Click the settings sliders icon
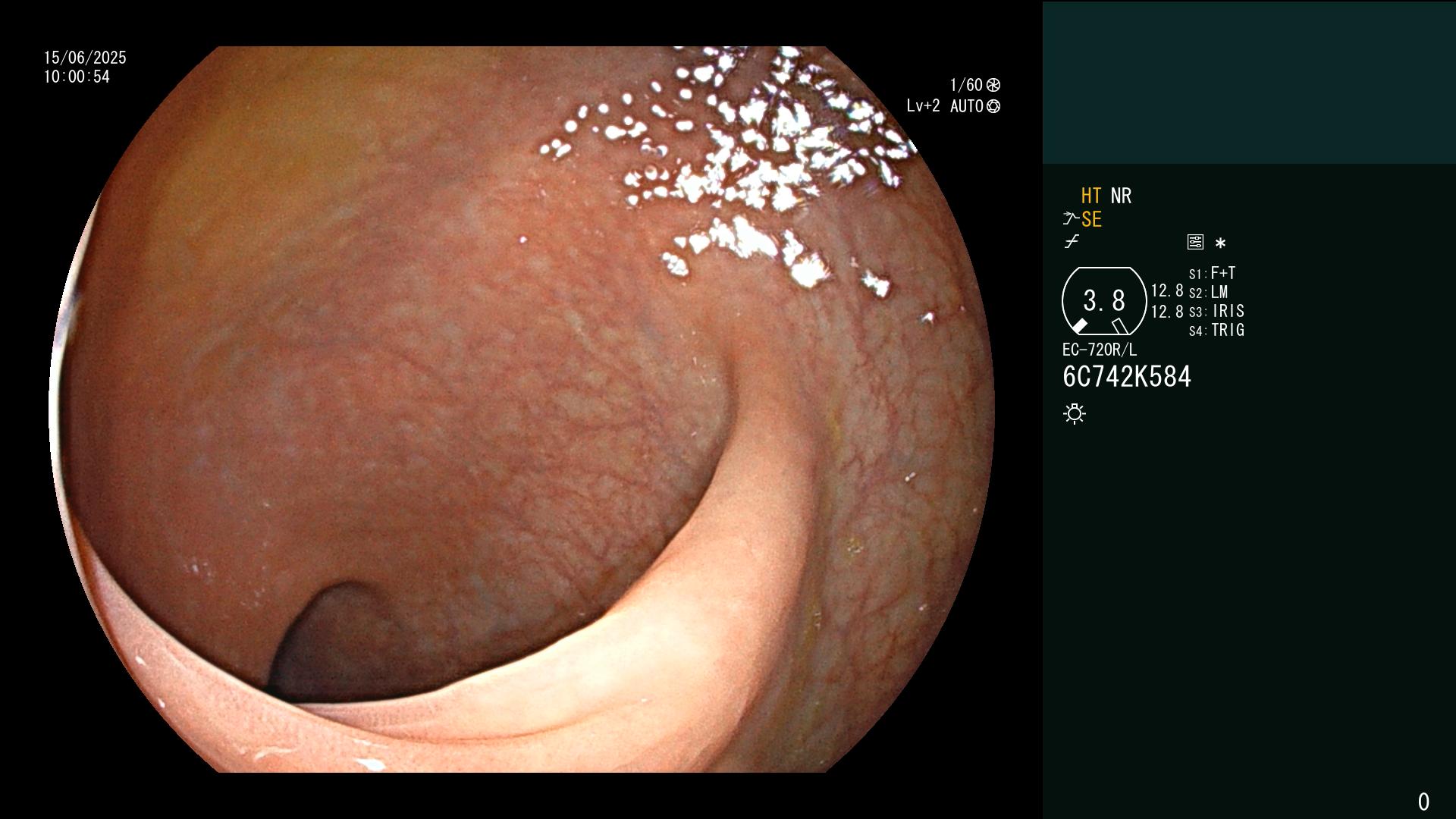This screenshot has width=1456, height=819. pos(1195,243)
